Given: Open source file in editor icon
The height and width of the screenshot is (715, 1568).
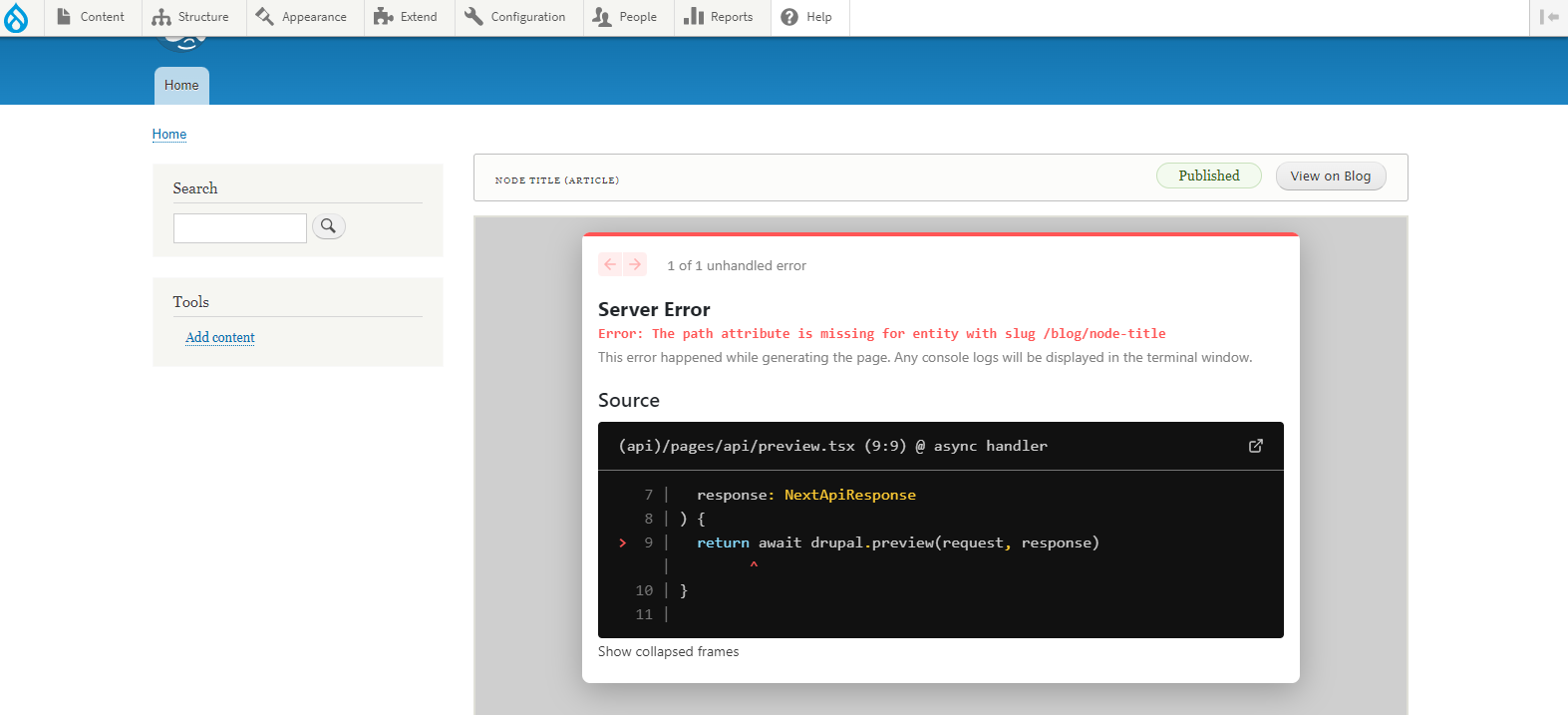Looking at the screenshot, I should click(1256, 446).
